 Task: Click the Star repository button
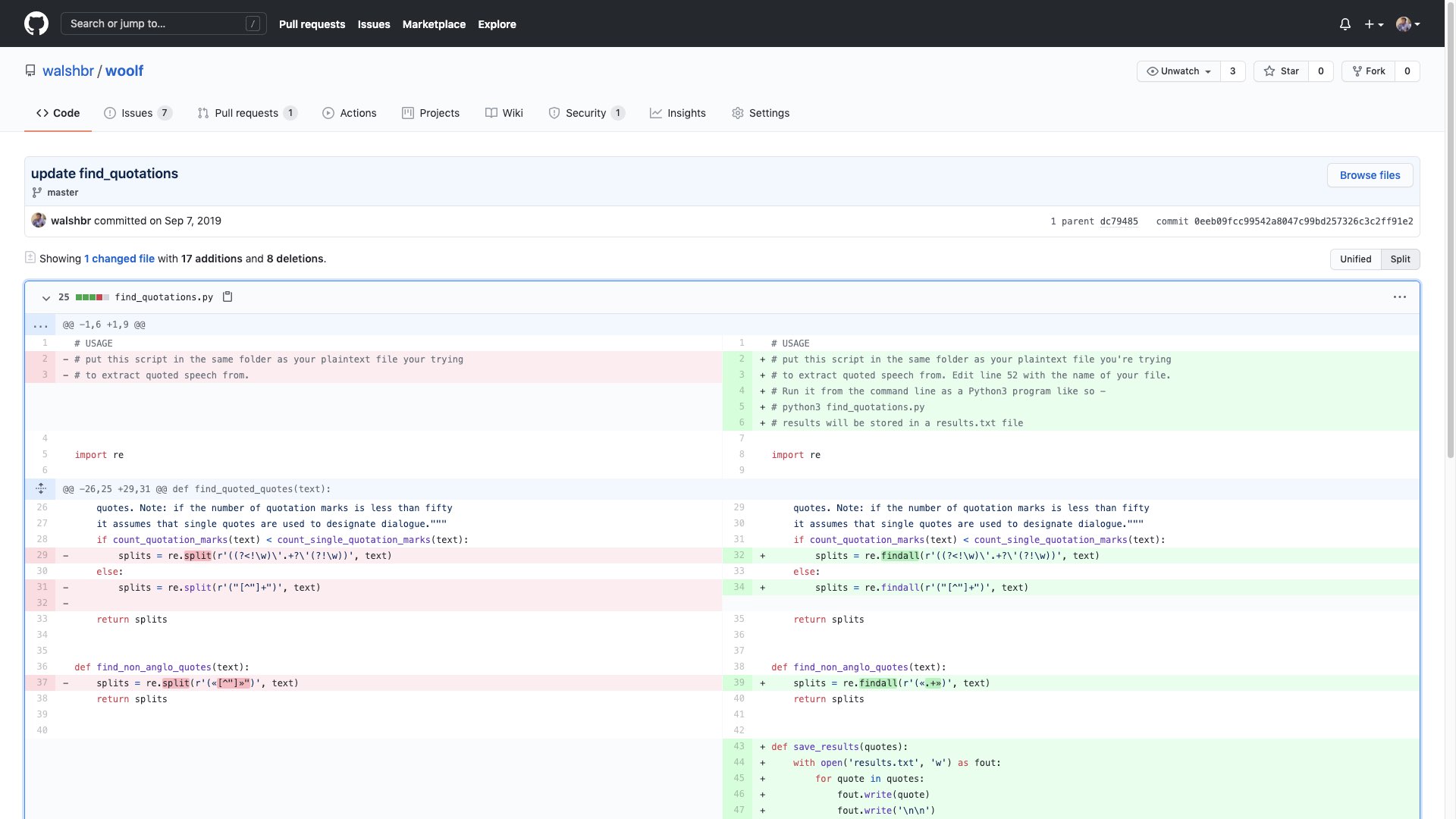click(x=1281, y=71)
